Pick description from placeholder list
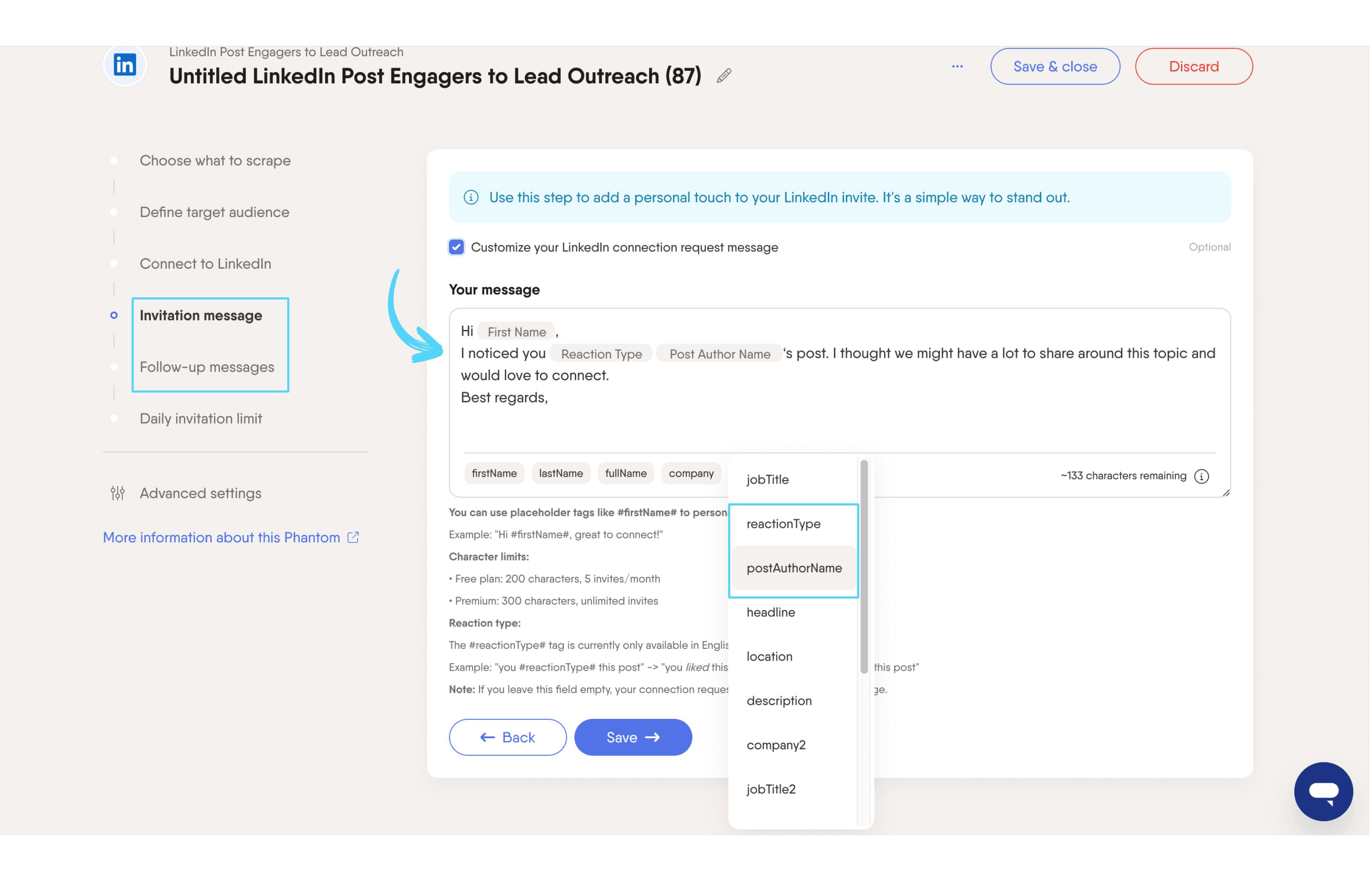 [794, 701]
